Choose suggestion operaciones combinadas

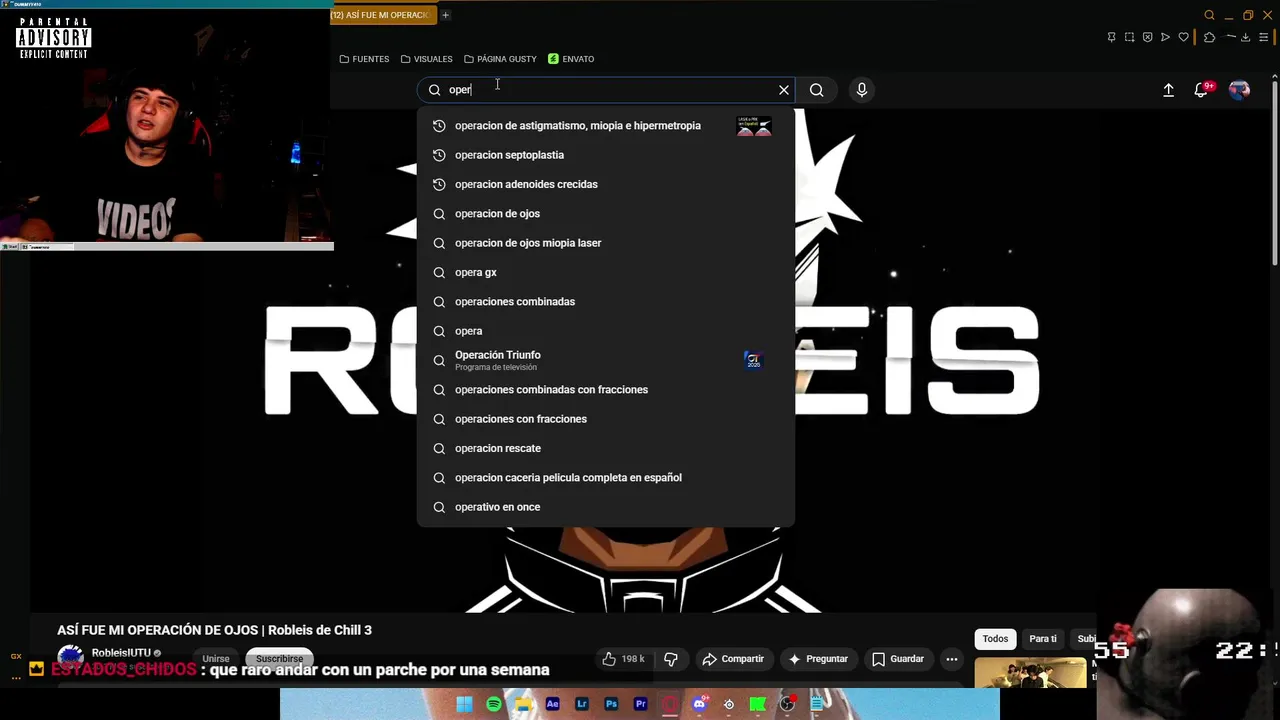tap(605, 302)
